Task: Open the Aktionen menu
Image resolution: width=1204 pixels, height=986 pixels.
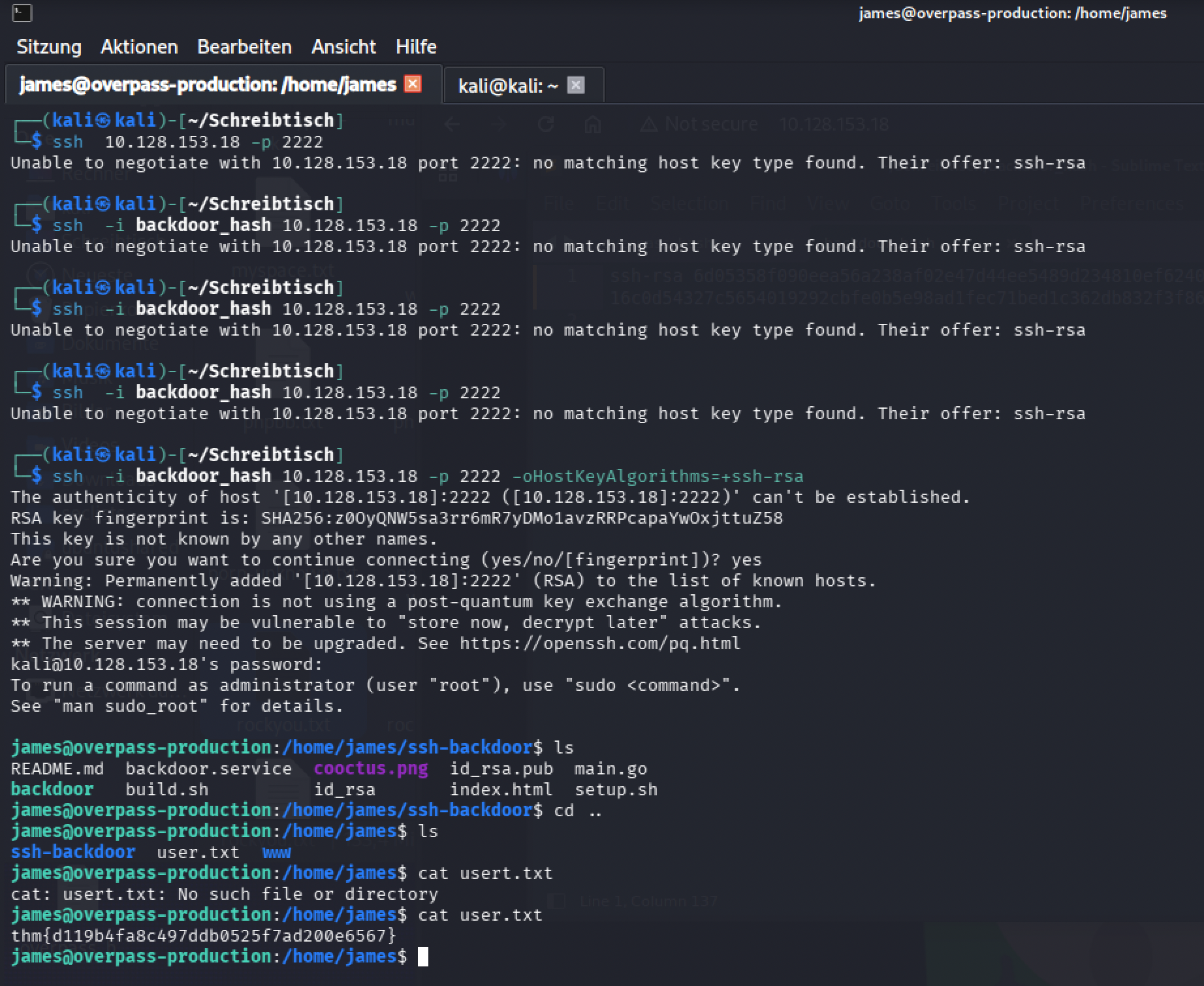Action: pos(139,47)
